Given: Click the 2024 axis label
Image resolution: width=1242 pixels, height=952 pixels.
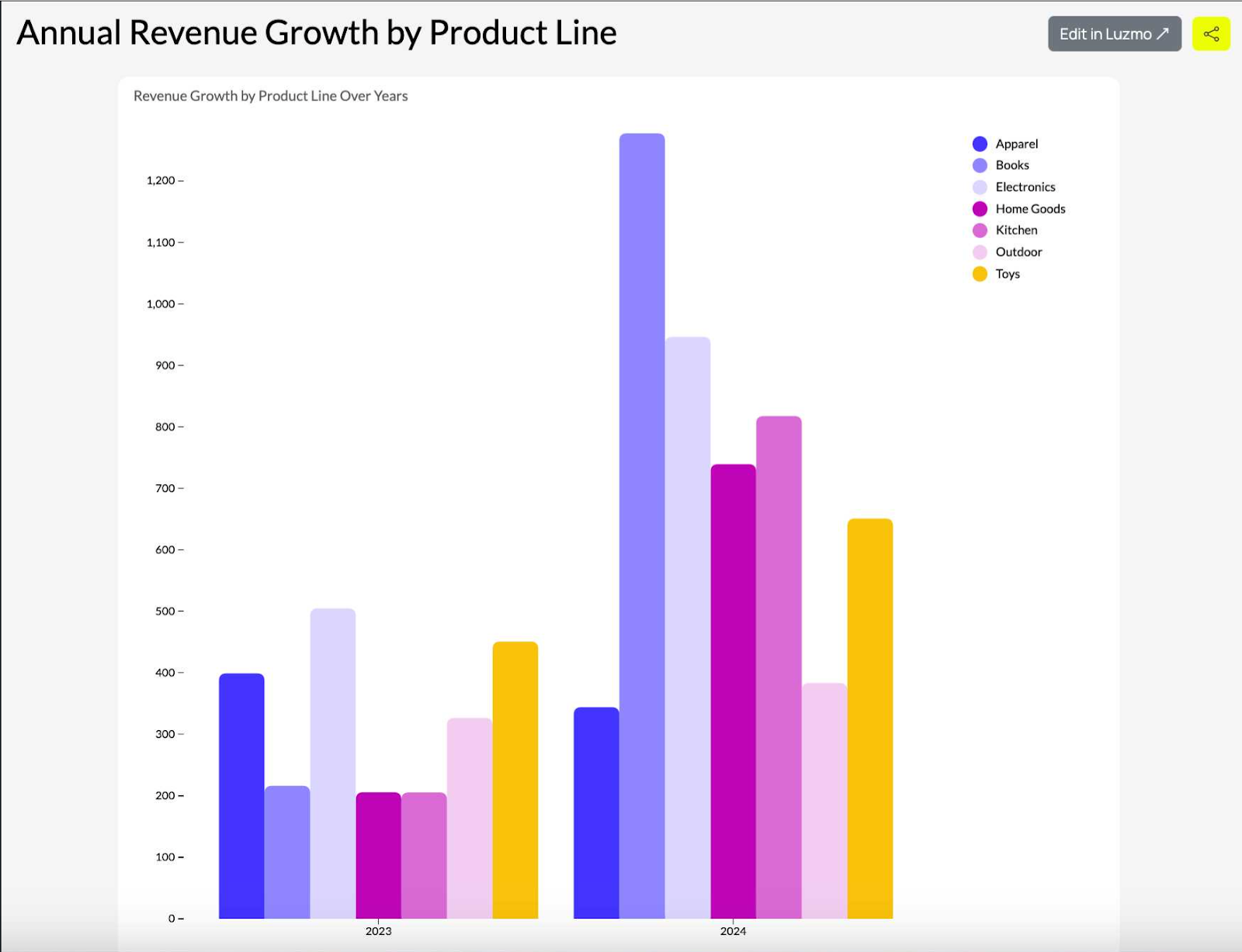Looking at the screenshot, I should (733, 932).
